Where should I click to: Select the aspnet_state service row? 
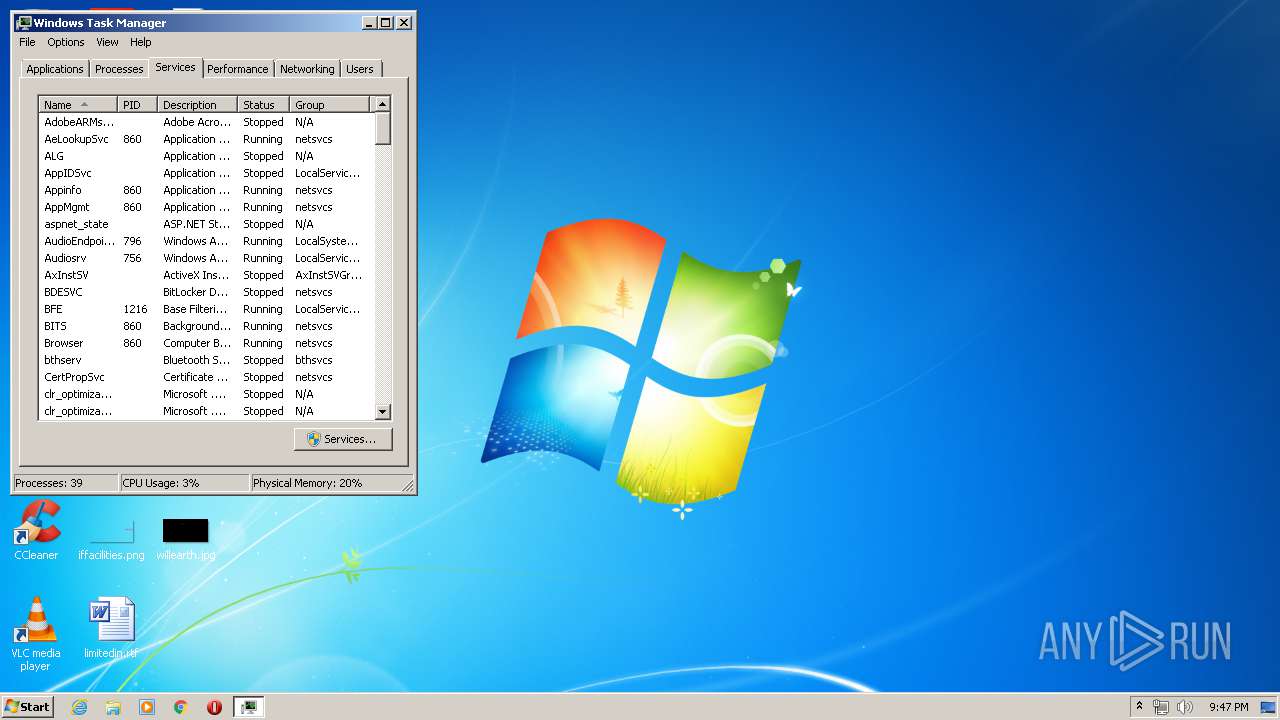(206, 224)
